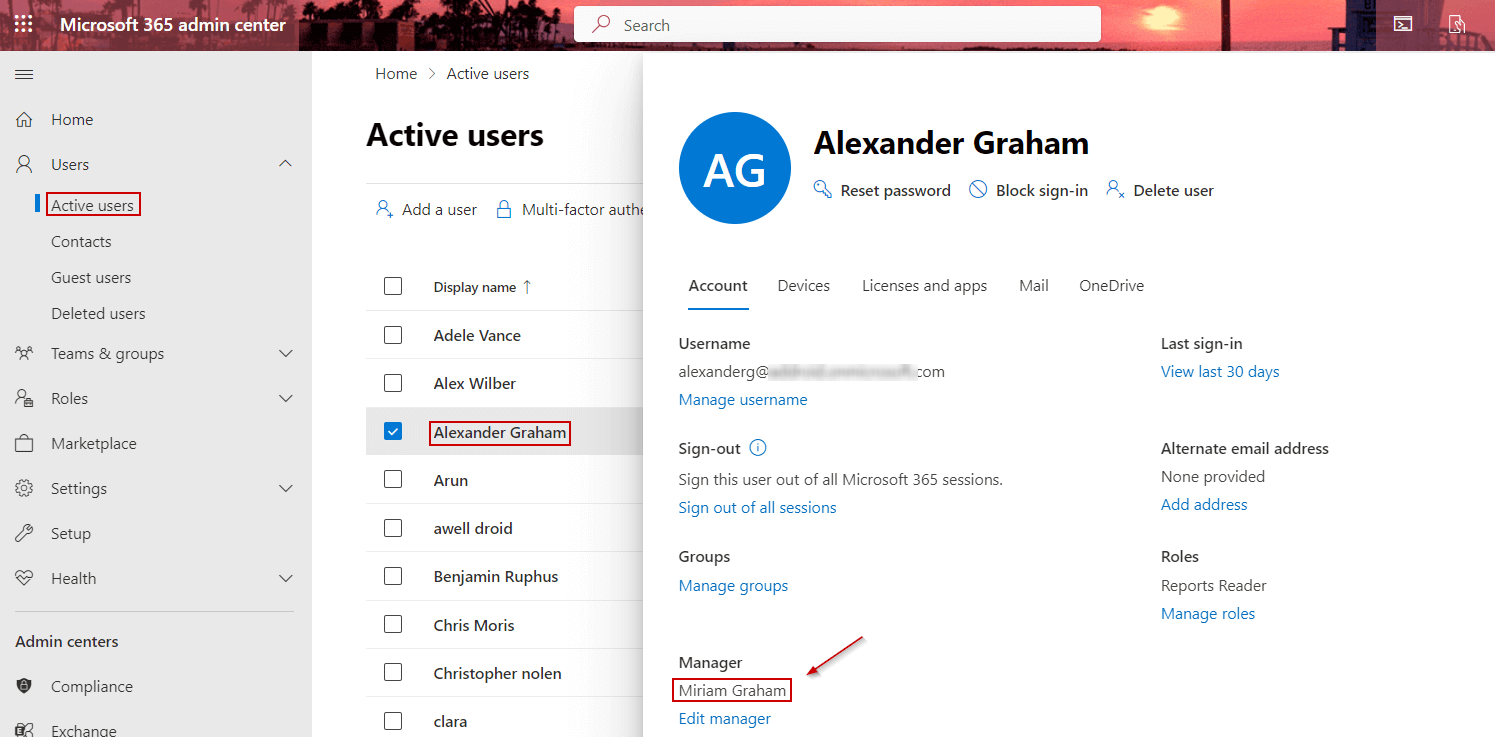
Task: Collapse the navigation with the hamburger icon
Action: [x=23, y=73]
